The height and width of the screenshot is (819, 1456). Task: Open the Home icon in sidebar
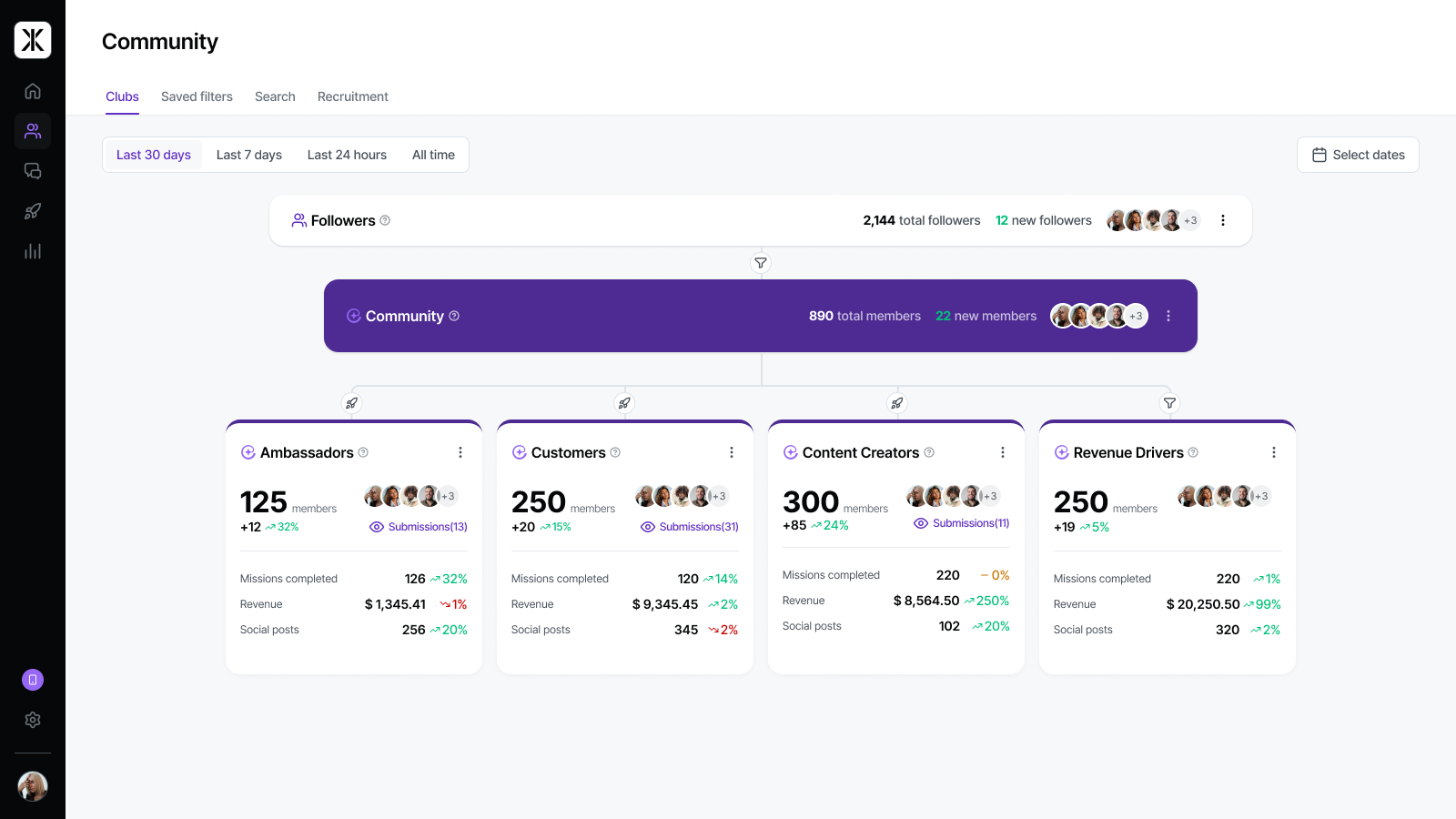pos(33,91)
